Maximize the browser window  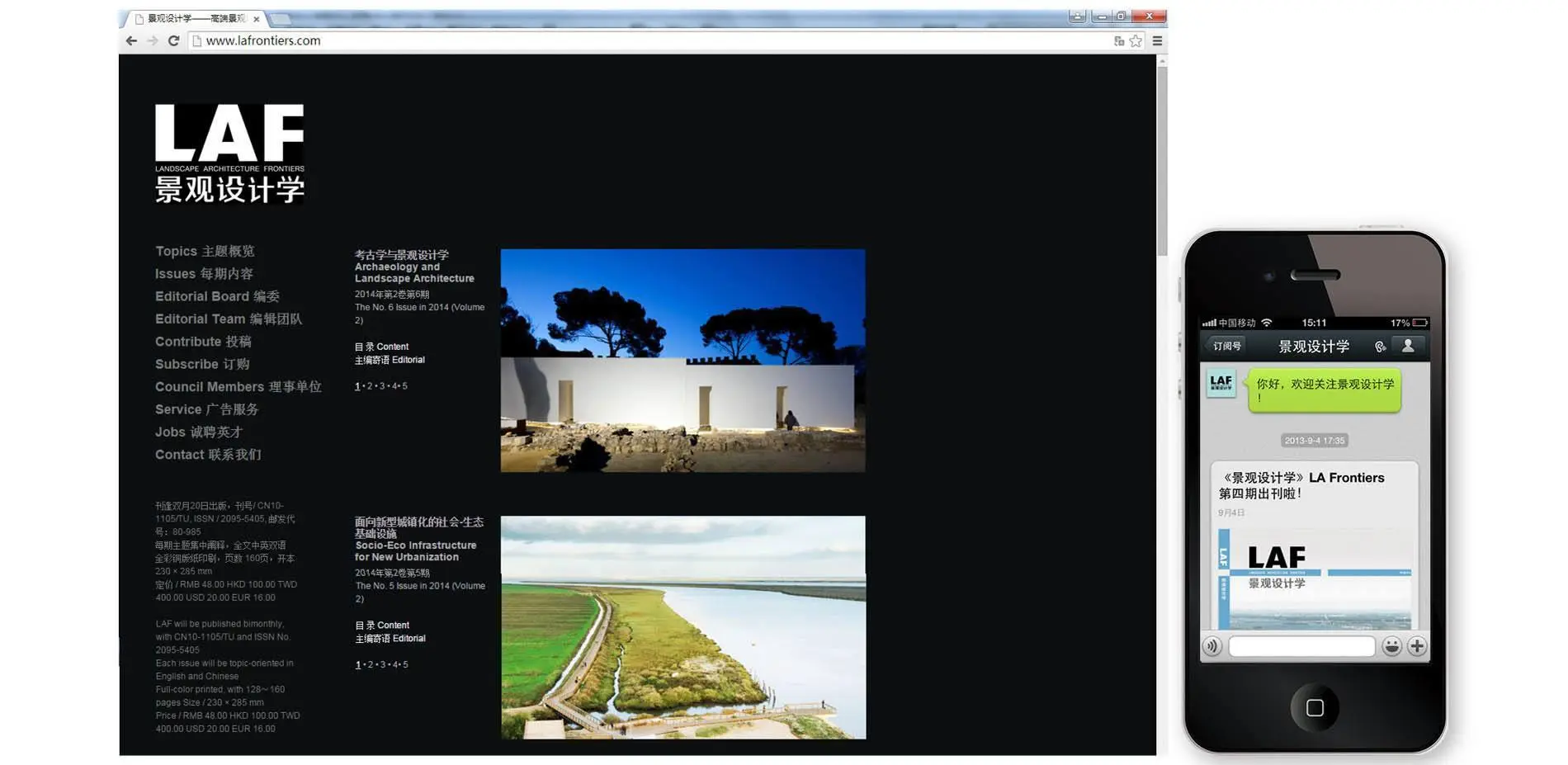tap(1121, 17)
